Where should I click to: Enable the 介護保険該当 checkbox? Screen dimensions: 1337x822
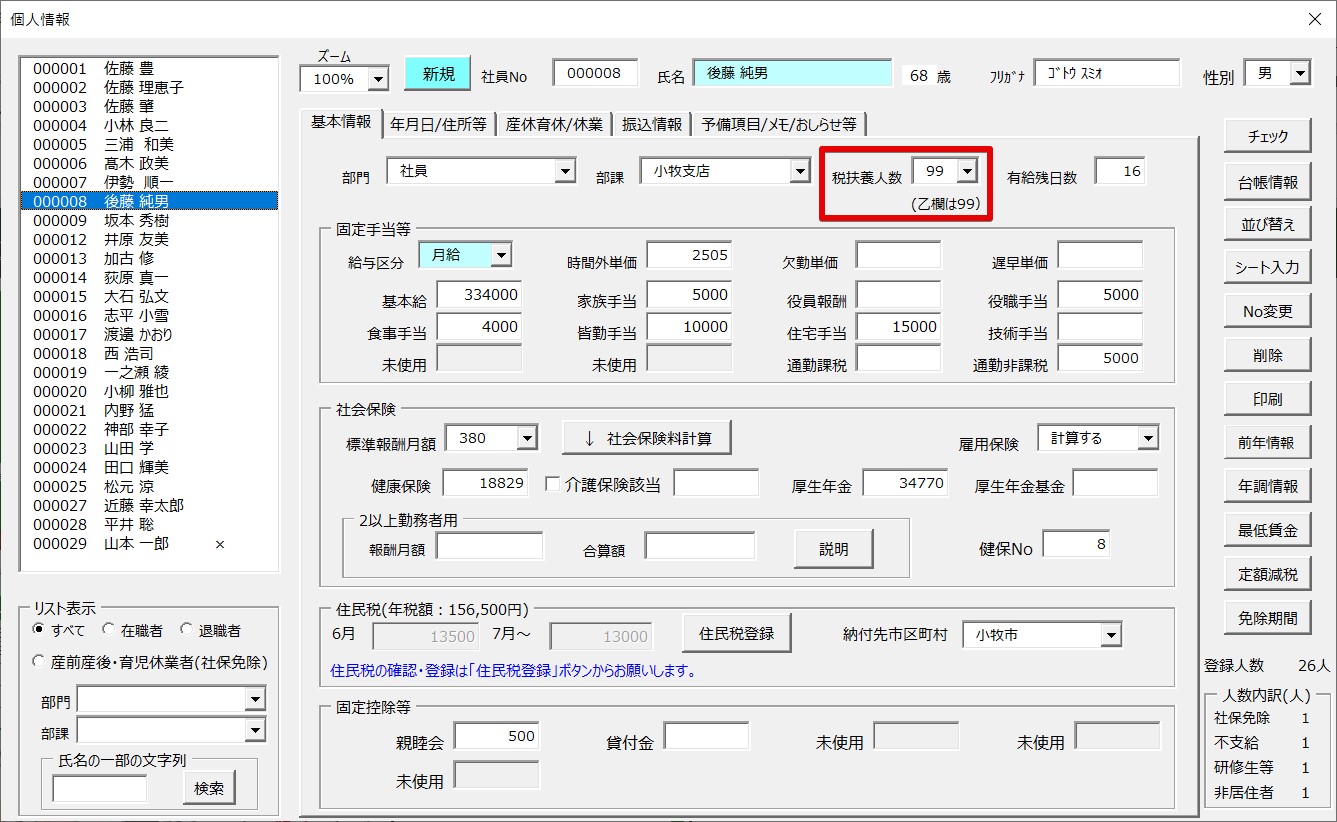(552, 484)
